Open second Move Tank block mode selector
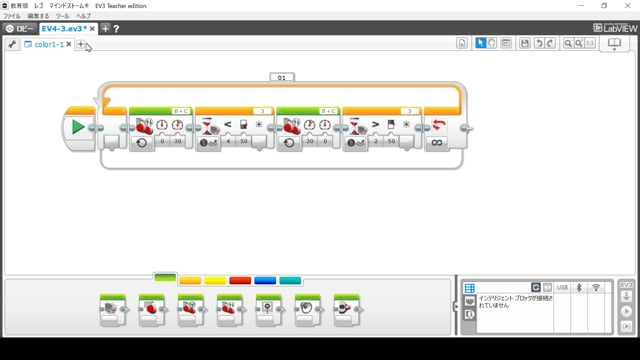The image size is (640, 360). coord(289,143)
